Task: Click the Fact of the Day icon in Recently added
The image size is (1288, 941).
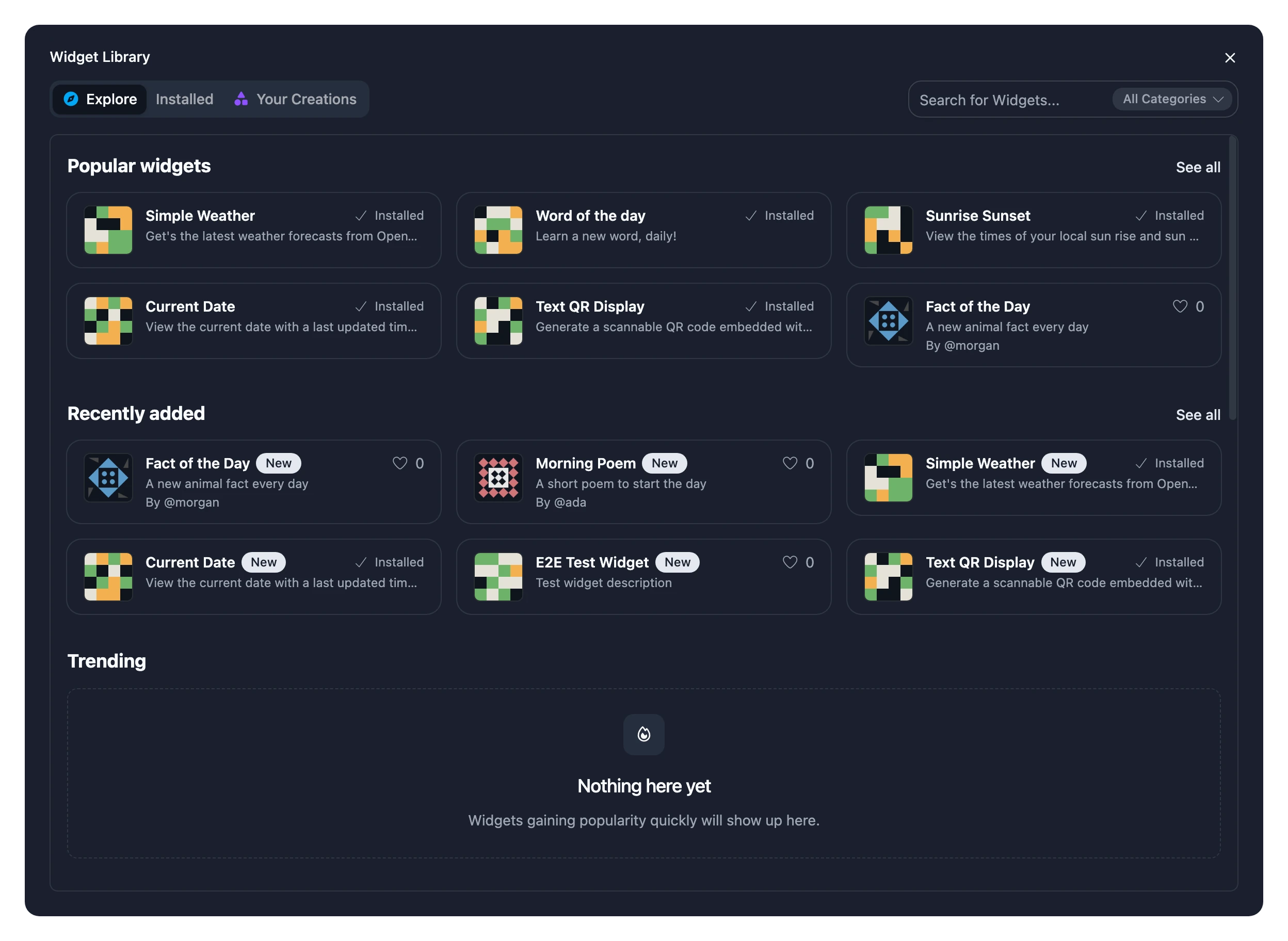Action: tap(108, 477)
